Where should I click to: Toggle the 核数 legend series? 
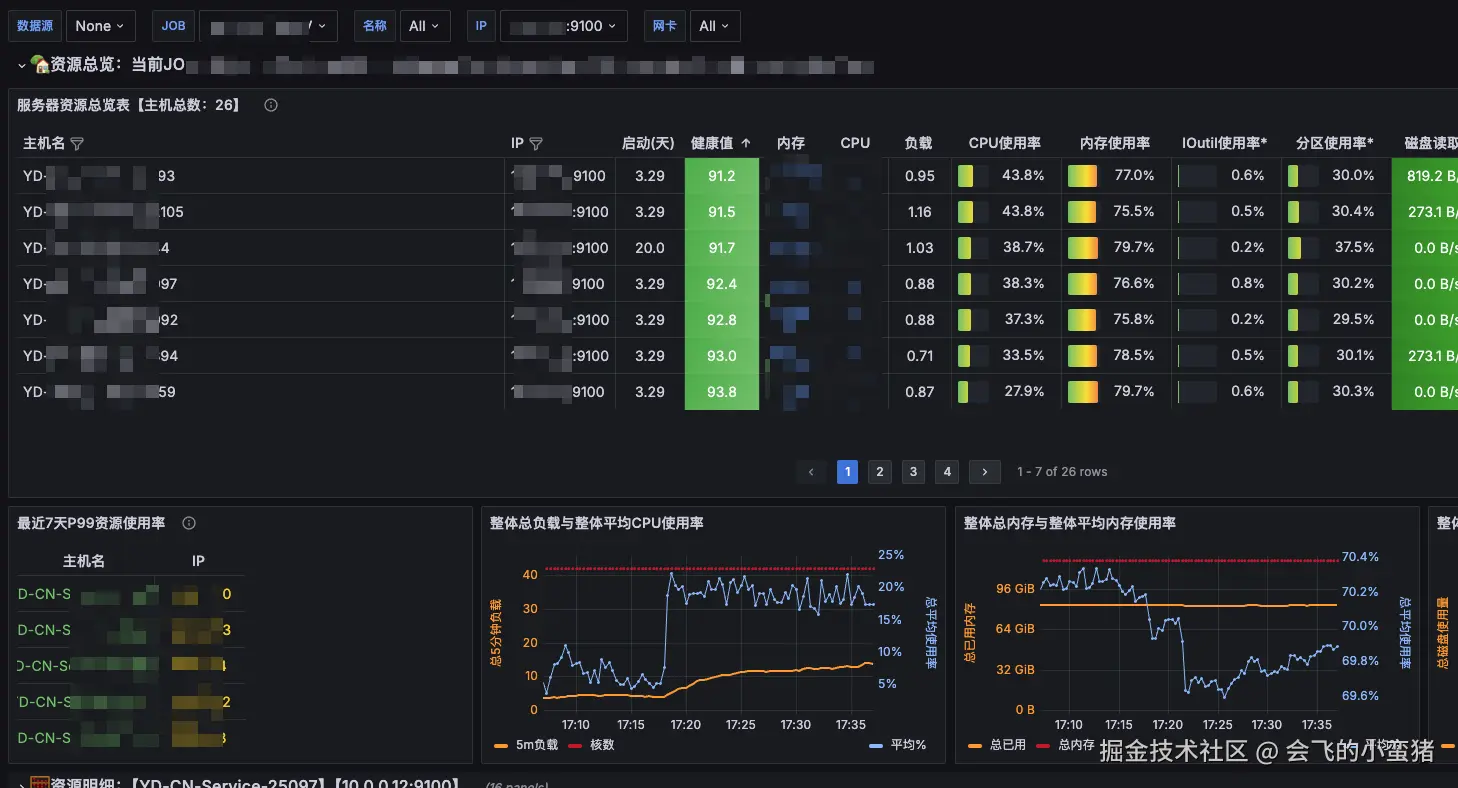[592, 745]
